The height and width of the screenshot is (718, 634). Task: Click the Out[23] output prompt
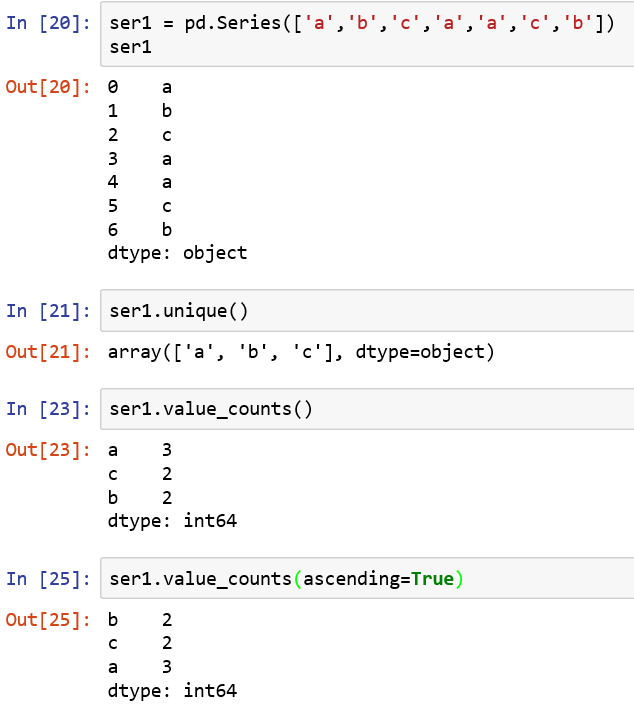pos(48,450)
